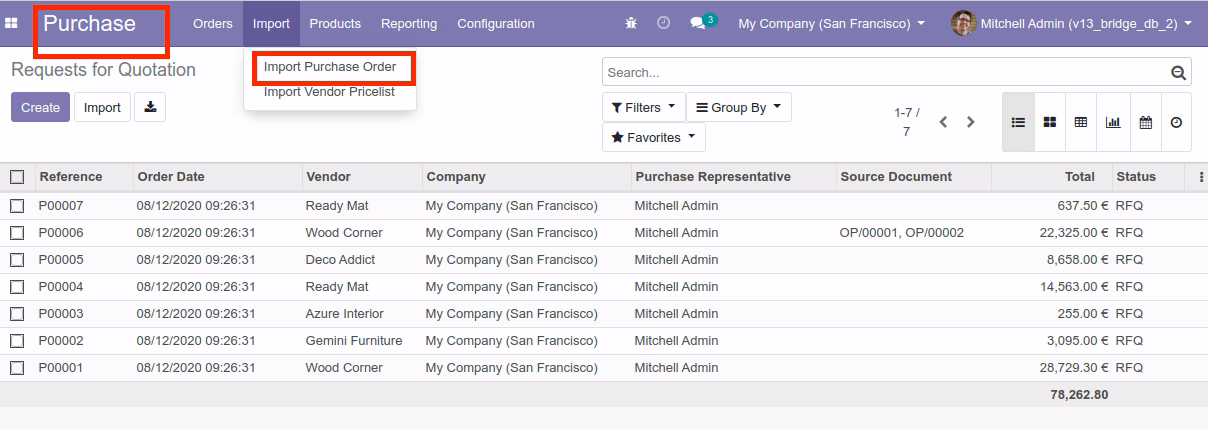
Task: Open the Mitchell Admin user menu
Action: (1071, 23)
